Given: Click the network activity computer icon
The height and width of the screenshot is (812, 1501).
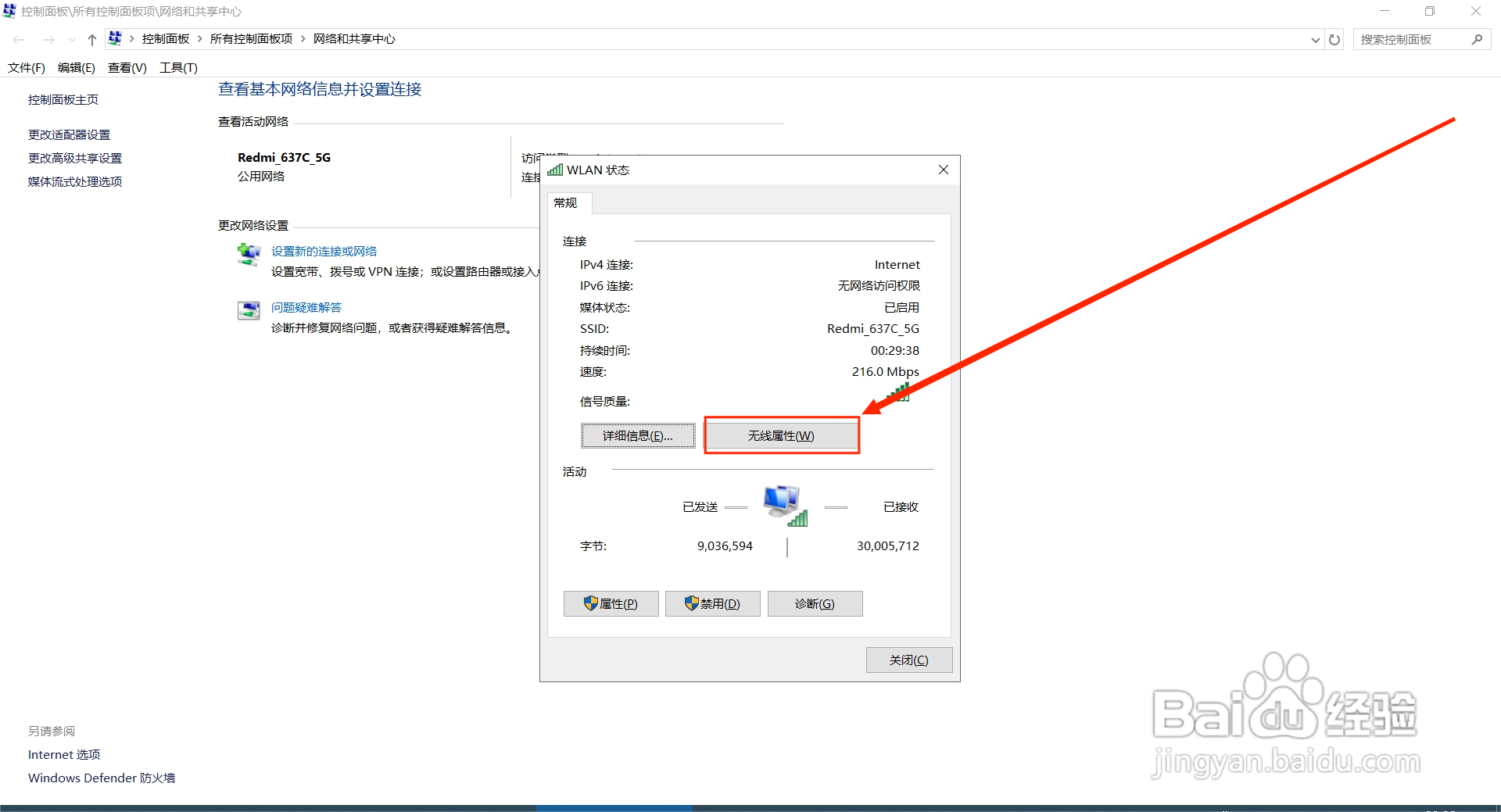Looking at the screenshot, I should (785, 505).
